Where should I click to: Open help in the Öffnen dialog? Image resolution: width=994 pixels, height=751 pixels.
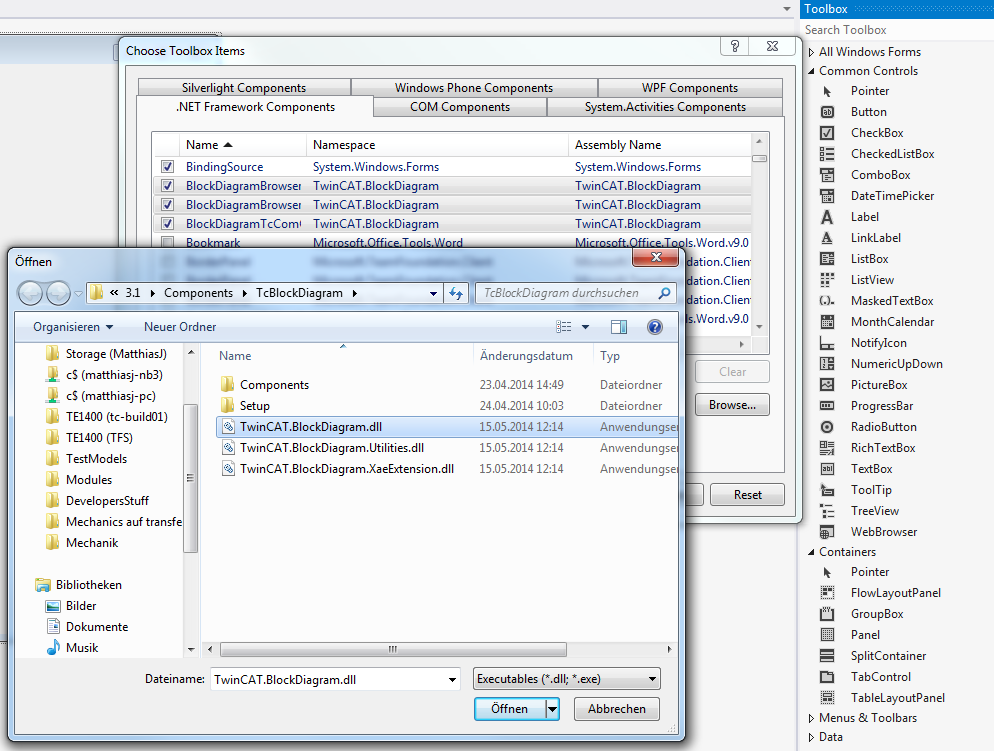click(x=655, y=327)
